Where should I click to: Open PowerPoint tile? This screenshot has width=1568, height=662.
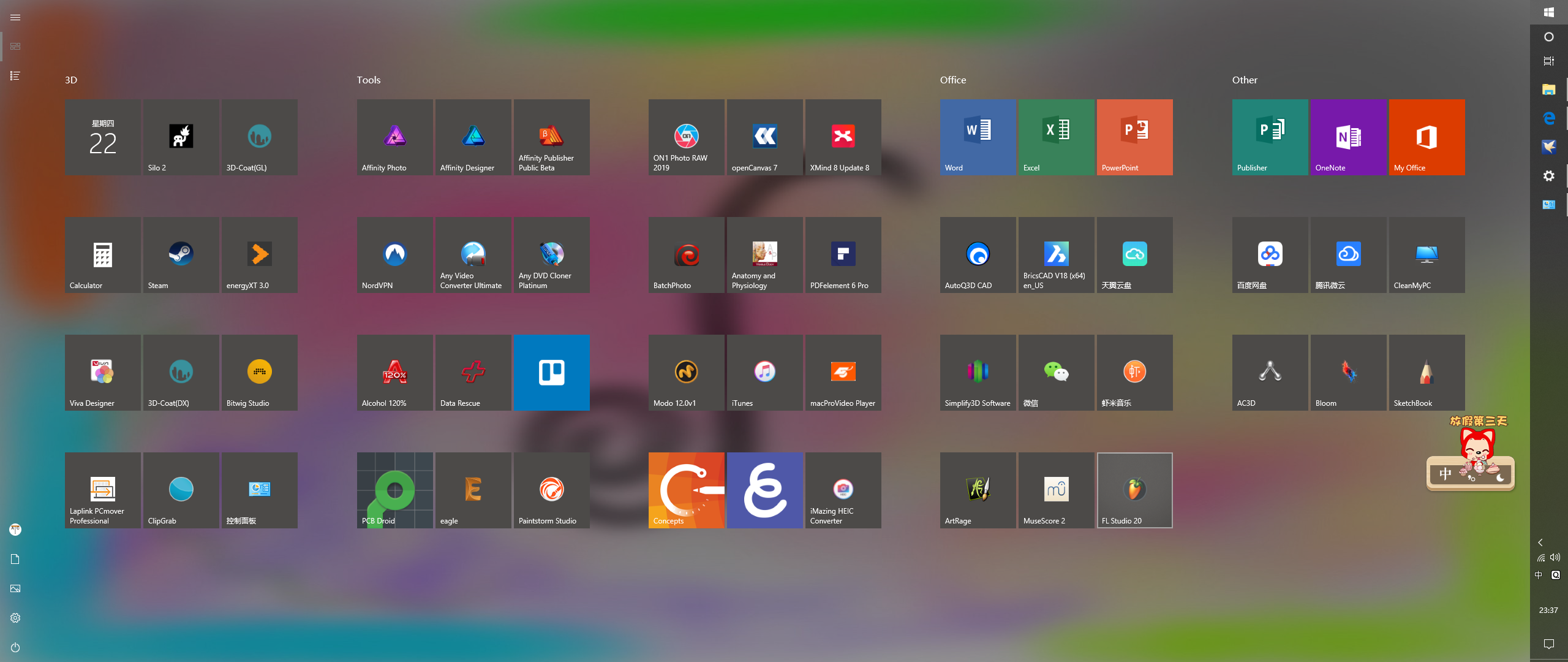click(1134, 137)
